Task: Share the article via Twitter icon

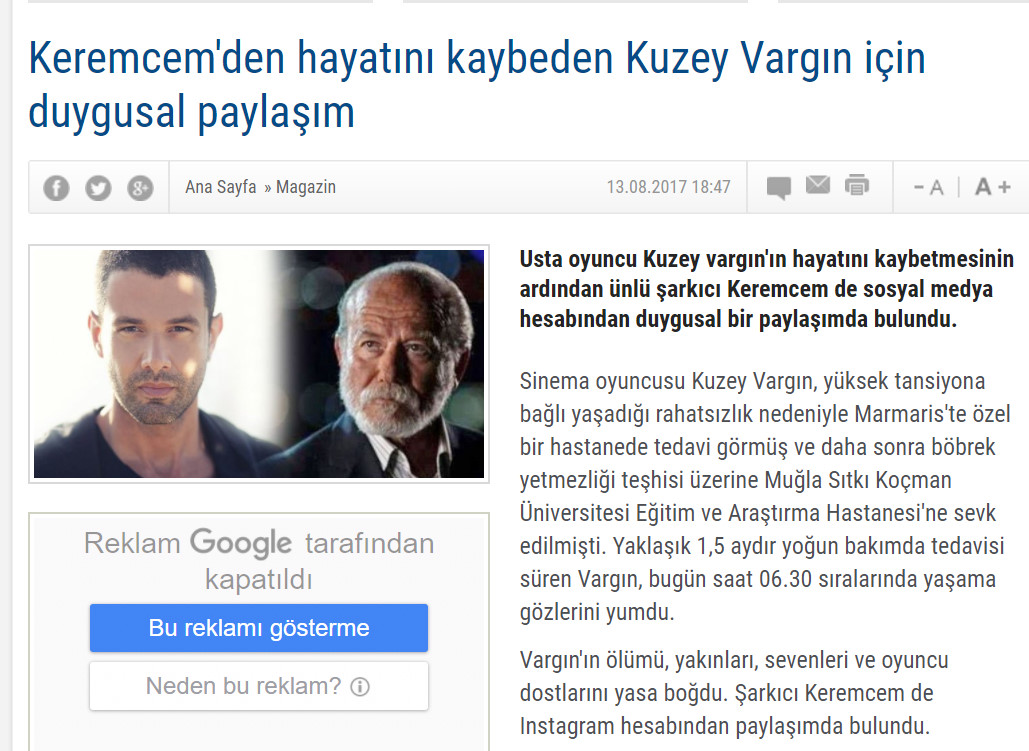Action: click(x=98, y=188)
